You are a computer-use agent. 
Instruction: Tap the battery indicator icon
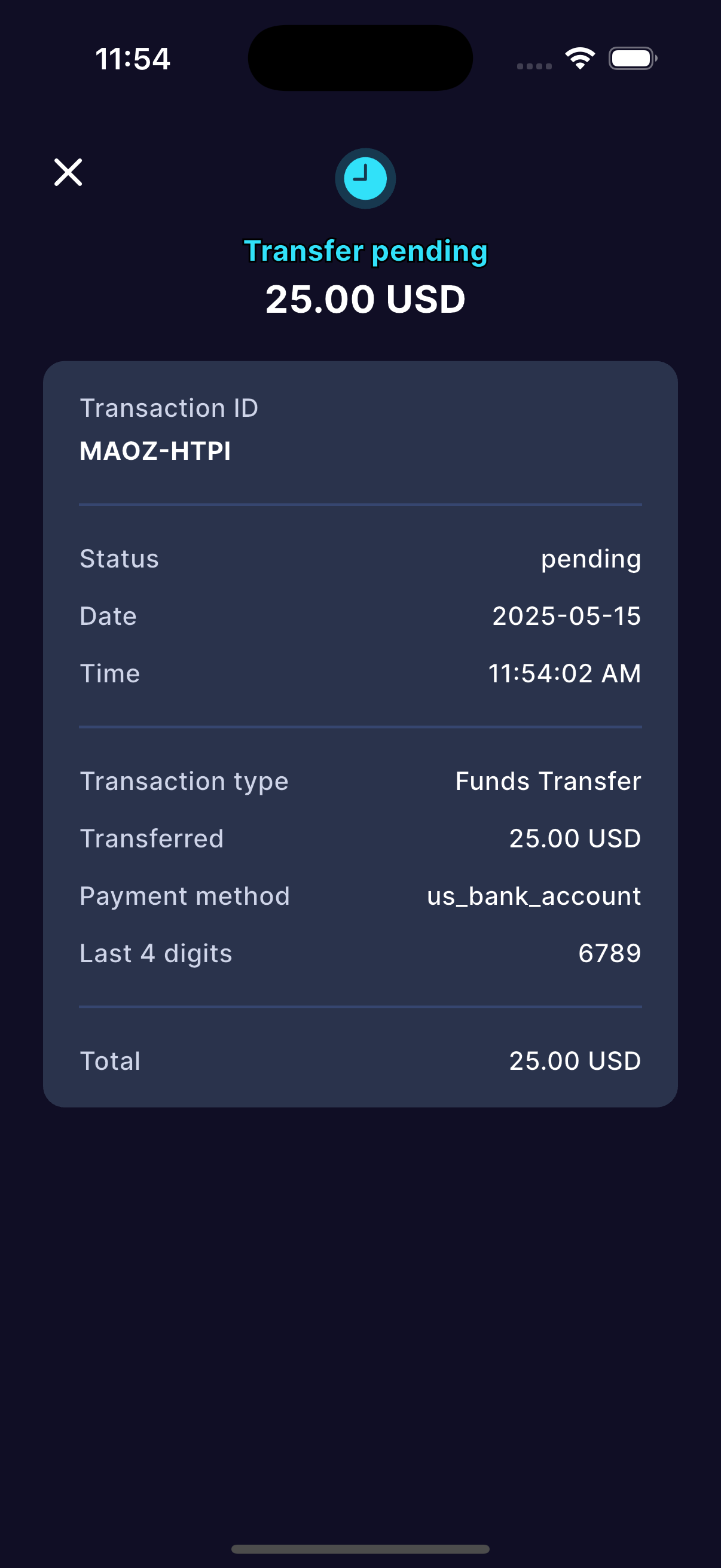[632, 59]
